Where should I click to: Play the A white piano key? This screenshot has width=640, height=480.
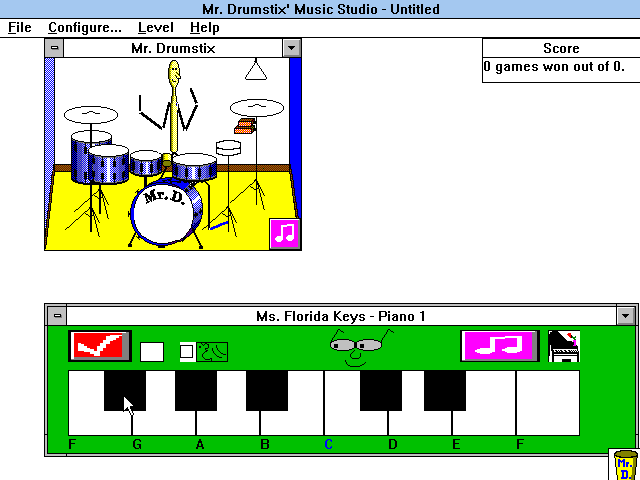[x=228, y=422]
